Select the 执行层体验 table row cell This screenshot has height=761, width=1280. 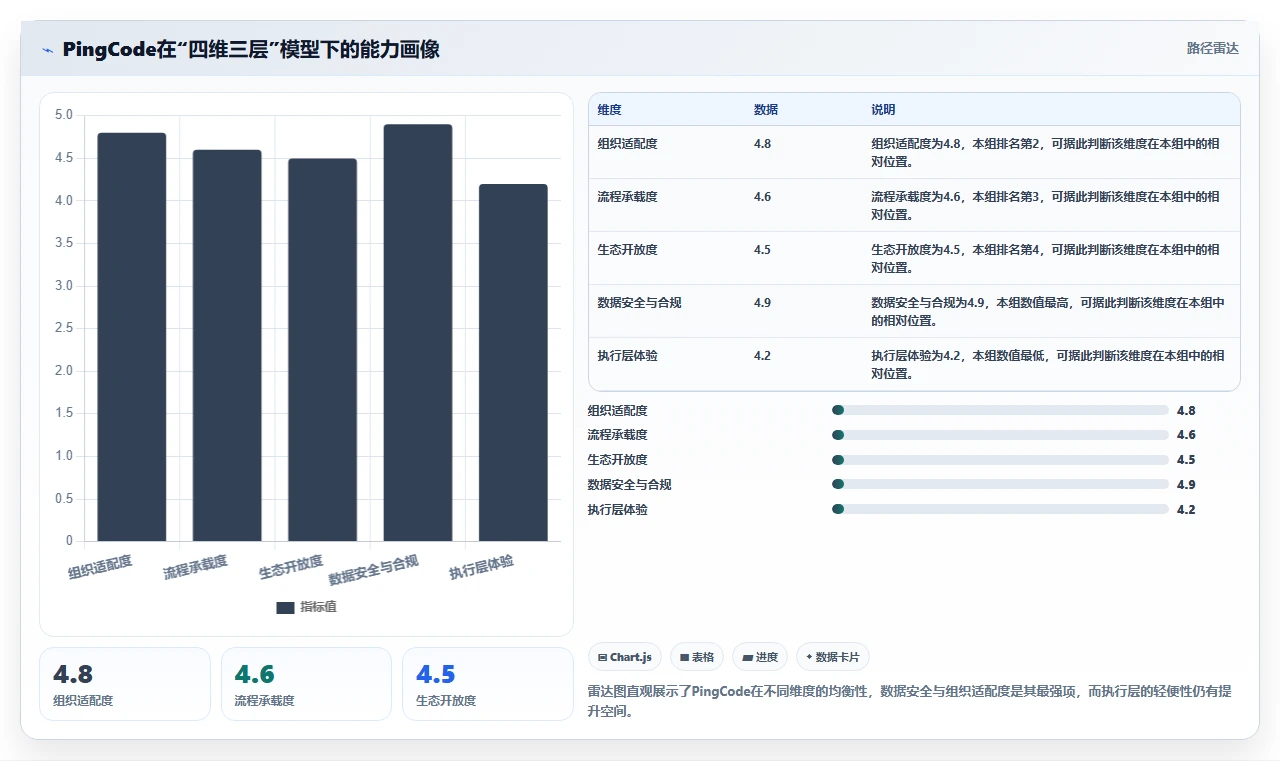pyautogui.click(x=627, y=356)
